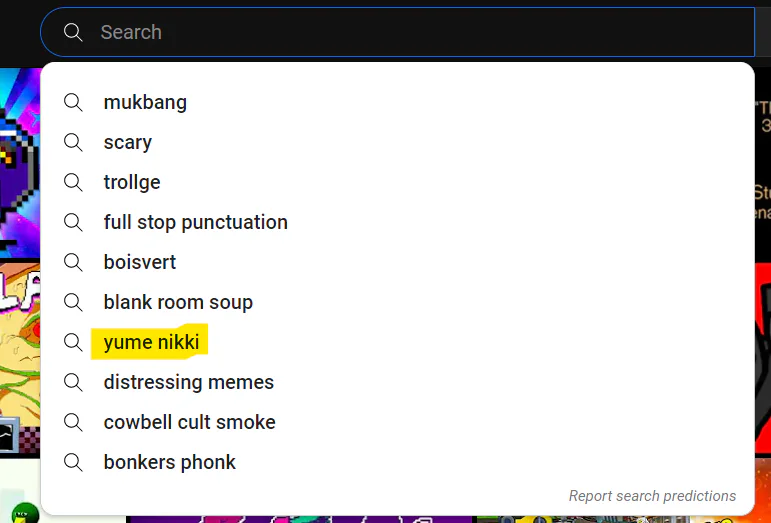Image resolution: width=771 pixels, height=523 pixels.
Task: Choose distressing memes from the suggestions
Action: pos(188,382)
